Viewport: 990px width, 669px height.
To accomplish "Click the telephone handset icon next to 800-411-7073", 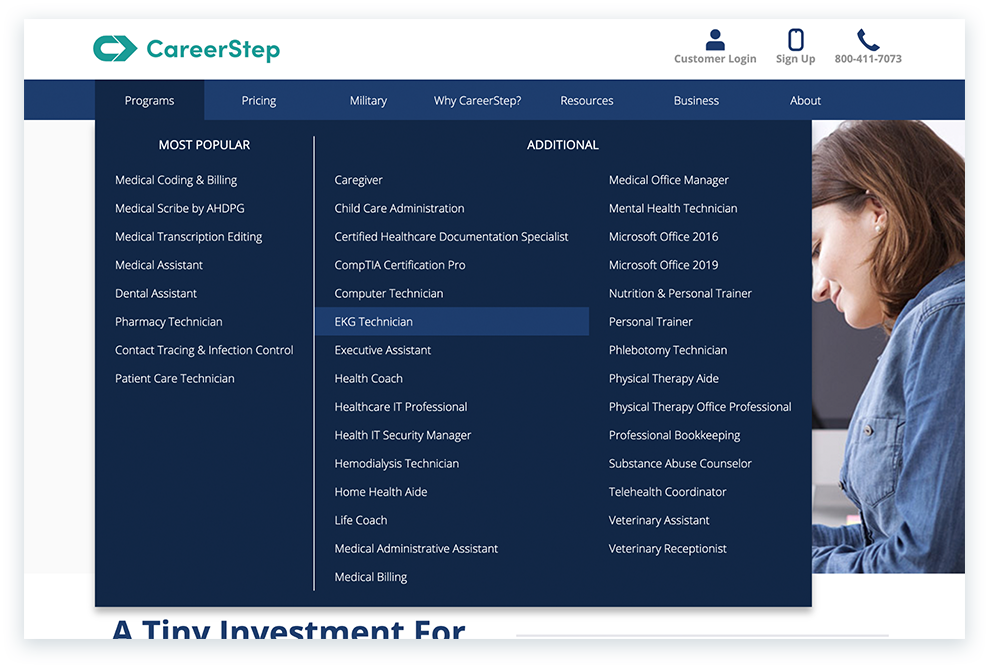I will [867, 38].
